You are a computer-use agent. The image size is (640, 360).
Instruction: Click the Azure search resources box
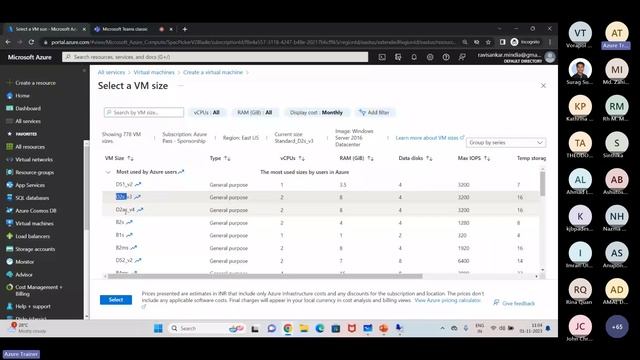(x=215, y=57)
